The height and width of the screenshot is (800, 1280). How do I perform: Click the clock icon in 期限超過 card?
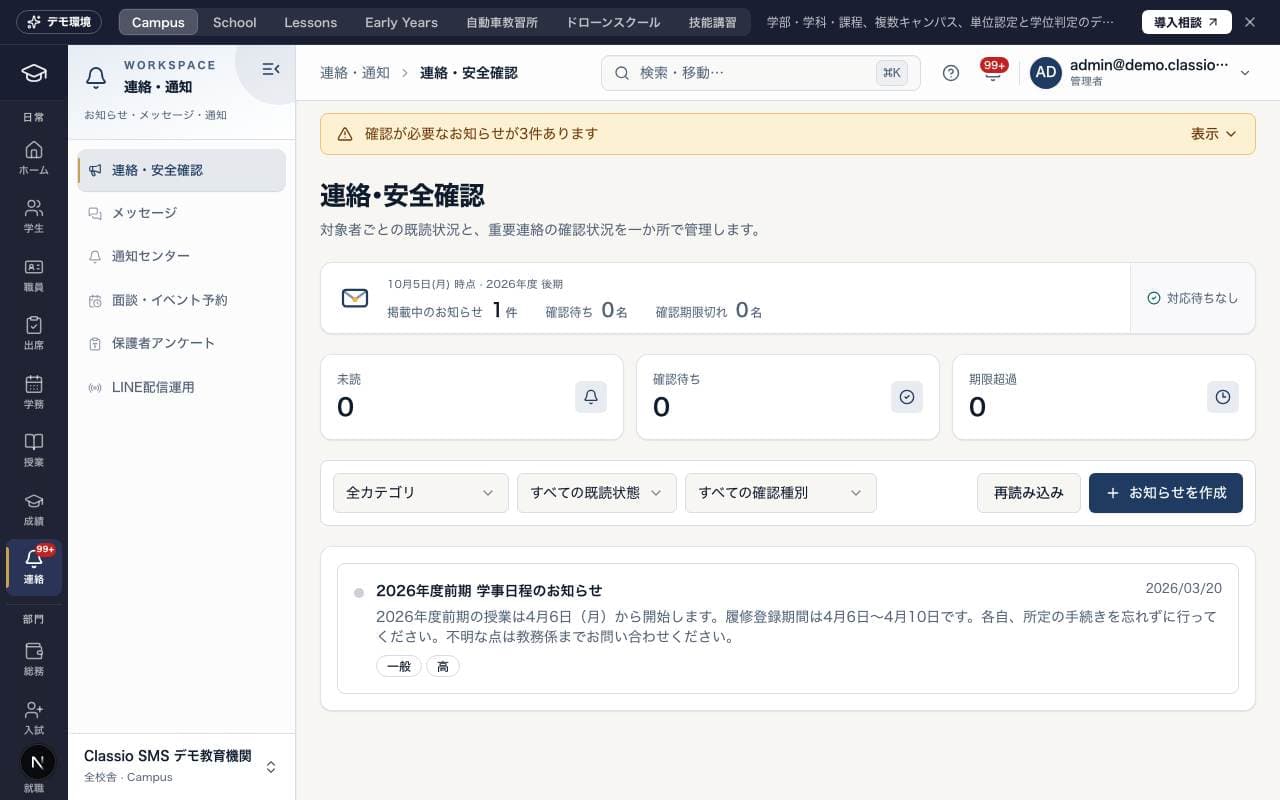[1223, 397]
